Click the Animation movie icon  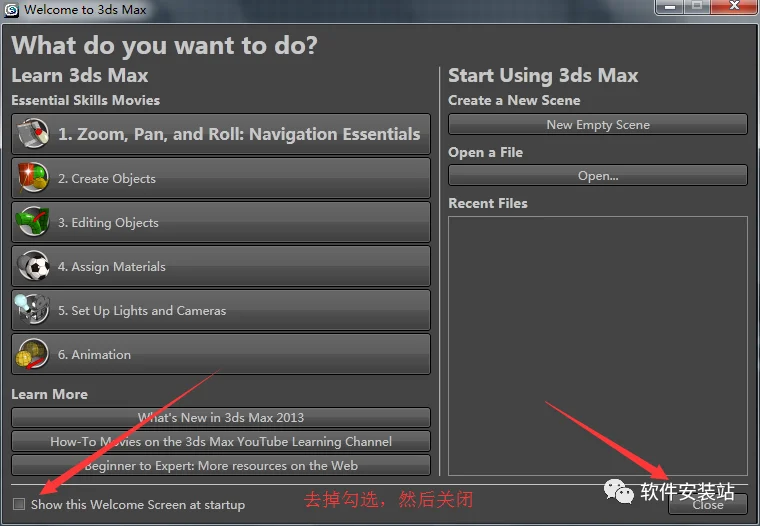point(32,354)
